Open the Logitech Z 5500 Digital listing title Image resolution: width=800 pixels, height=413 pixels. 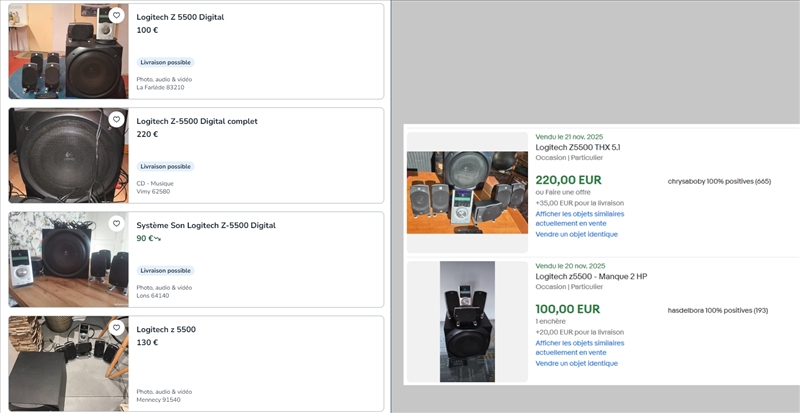180,17
